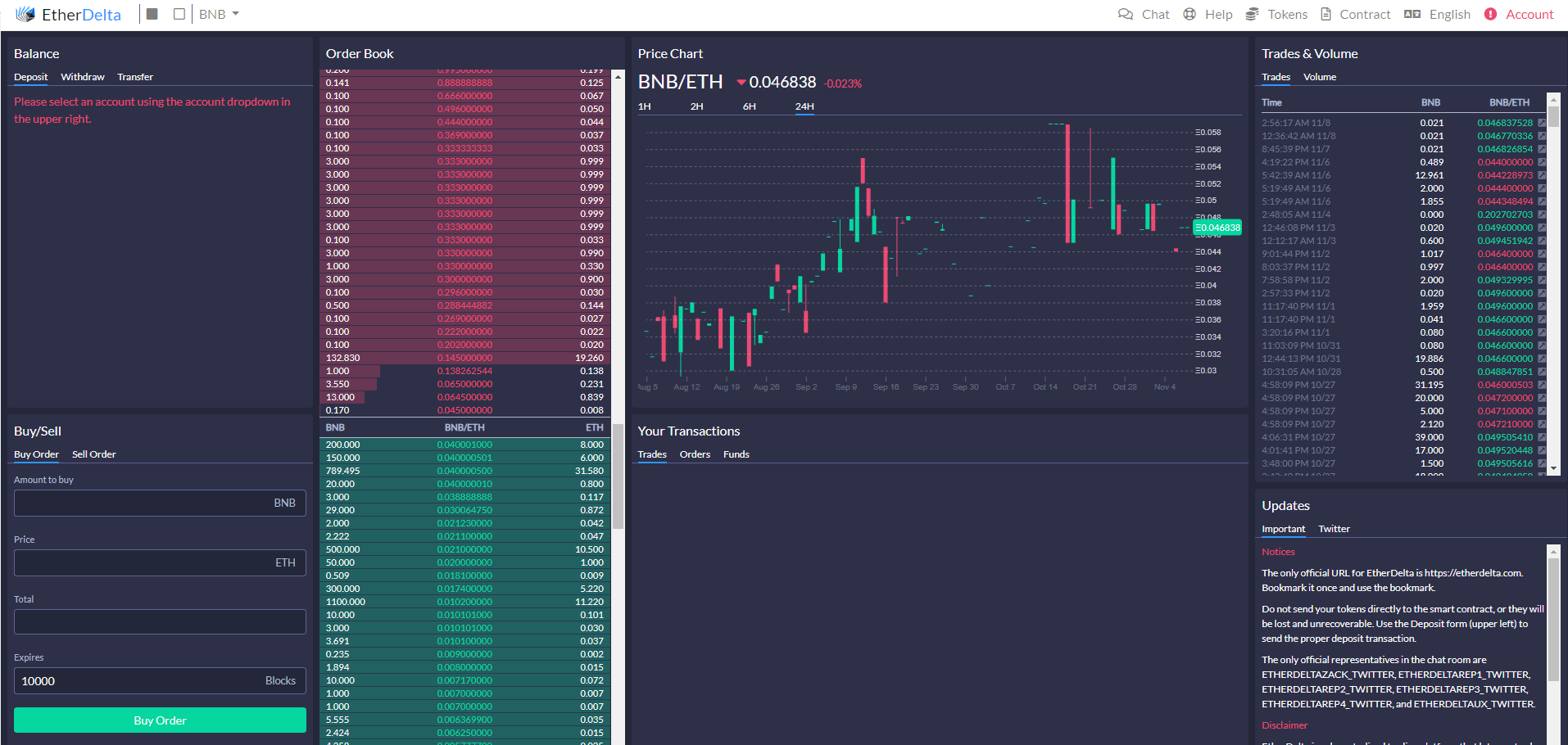Click the Contract document icon
Screen dimensions: 1568x745
point(1326,14)
